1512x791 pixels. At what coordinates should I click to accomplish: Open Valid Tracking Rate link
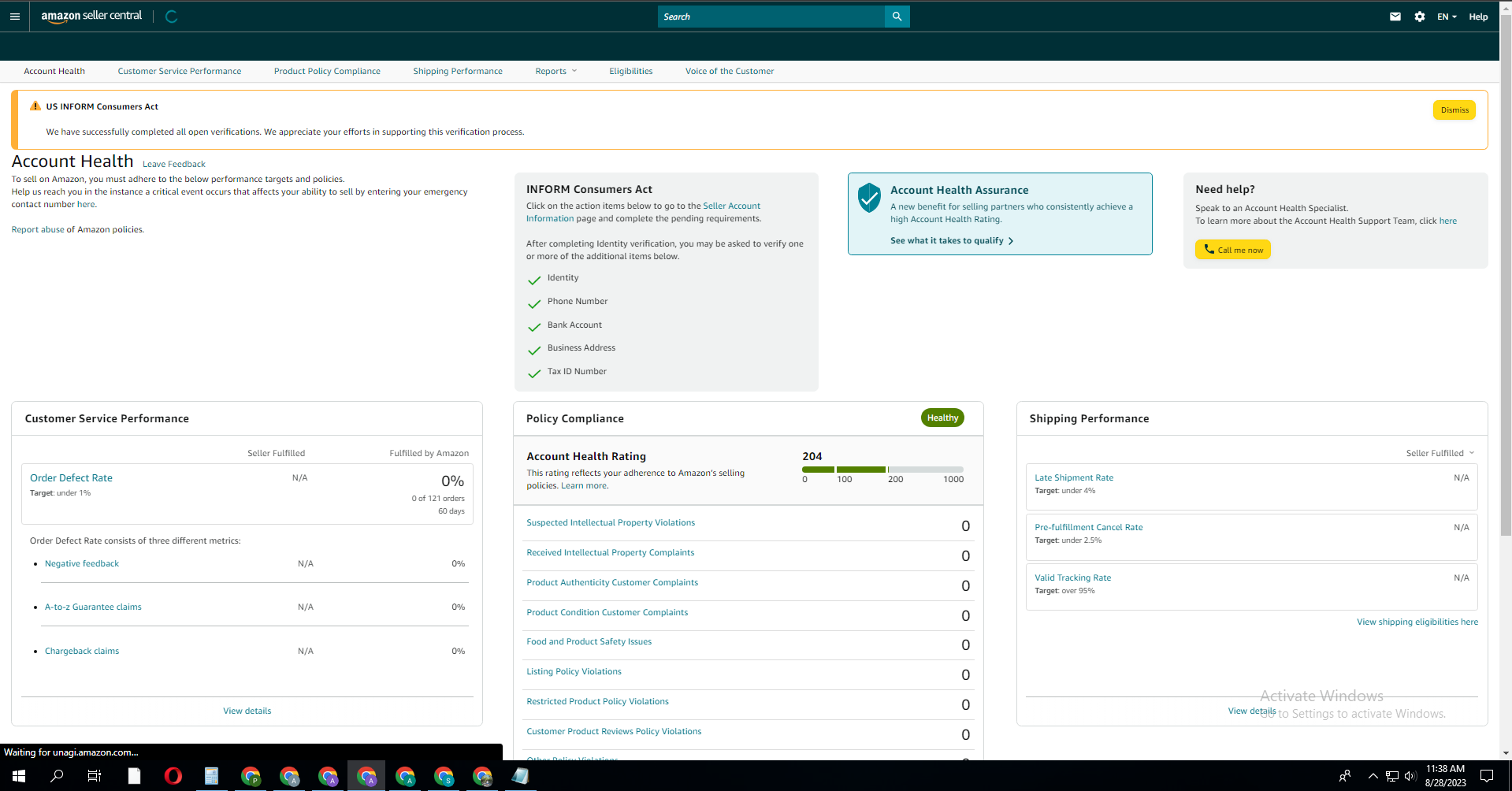pos(1073,577)
